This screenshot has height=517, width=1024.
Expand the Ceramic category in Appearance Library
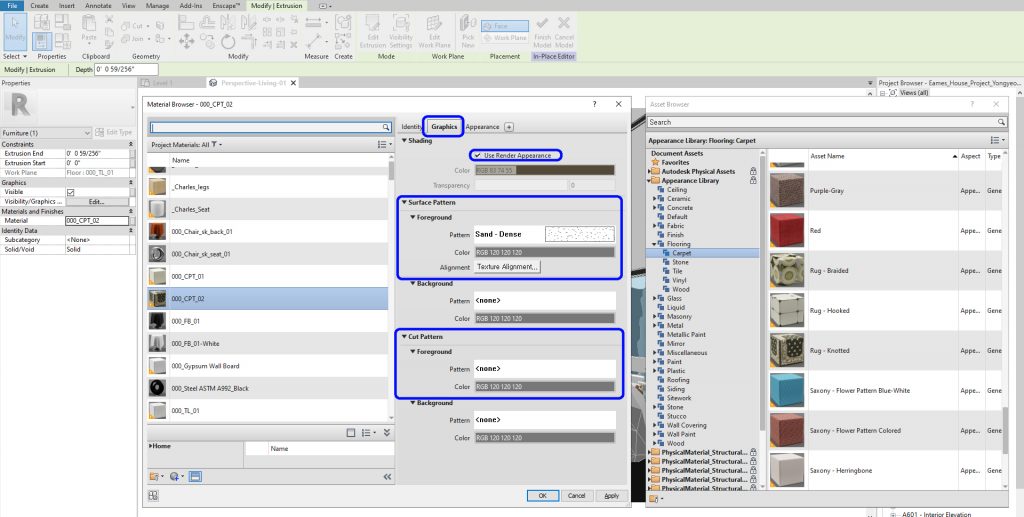pos(656,198)
